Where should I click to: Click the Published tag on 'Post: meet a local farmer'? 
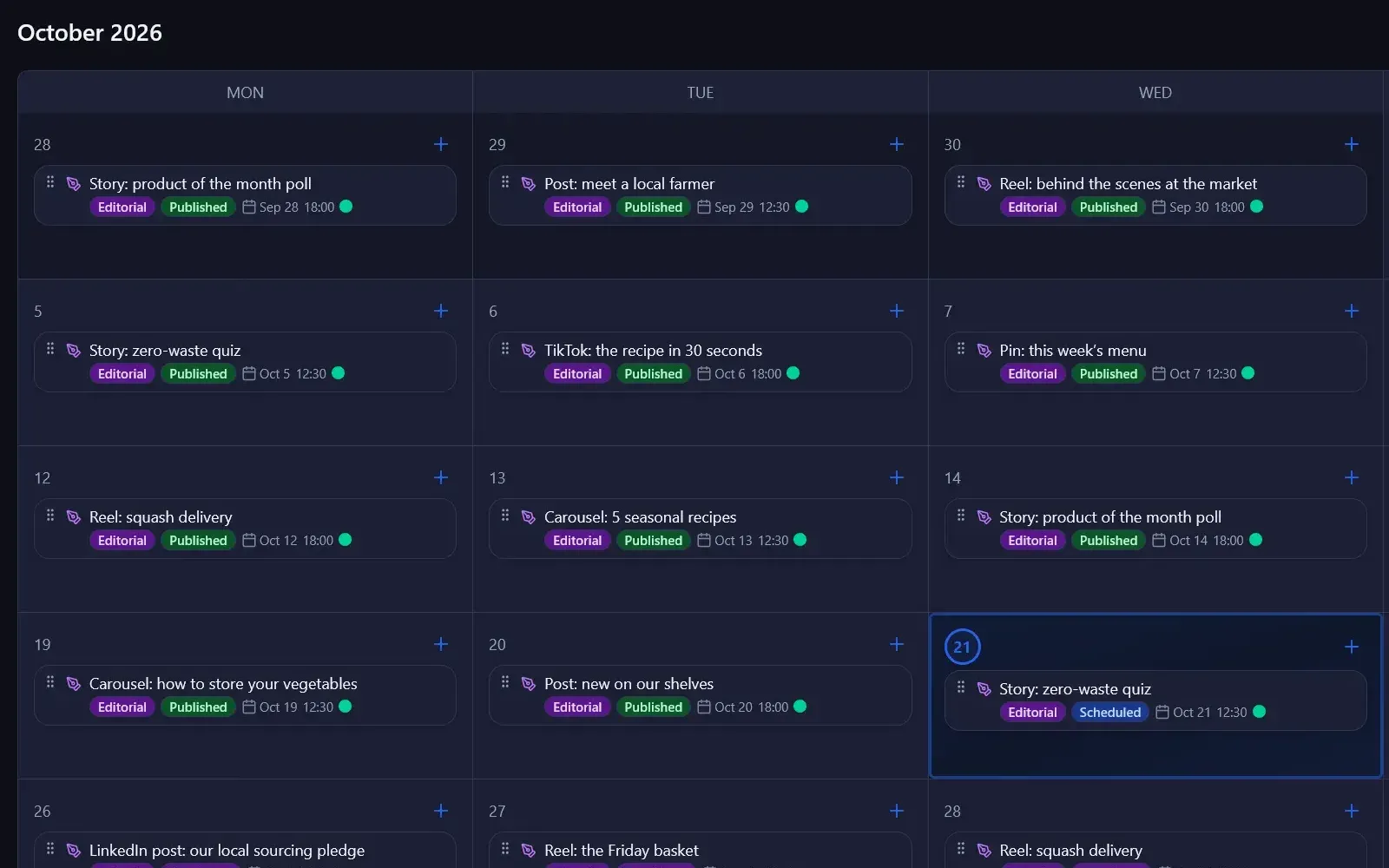point(653,207)
